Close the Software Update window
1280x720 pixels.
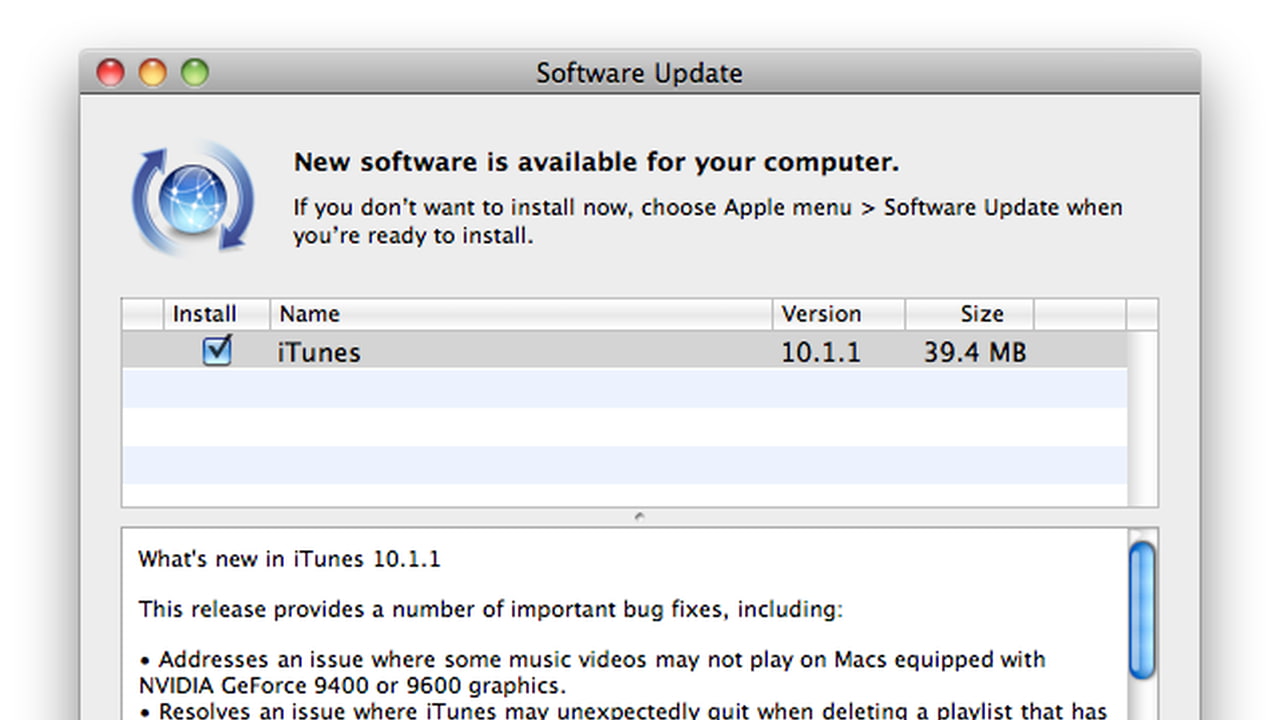pos(110,72)
